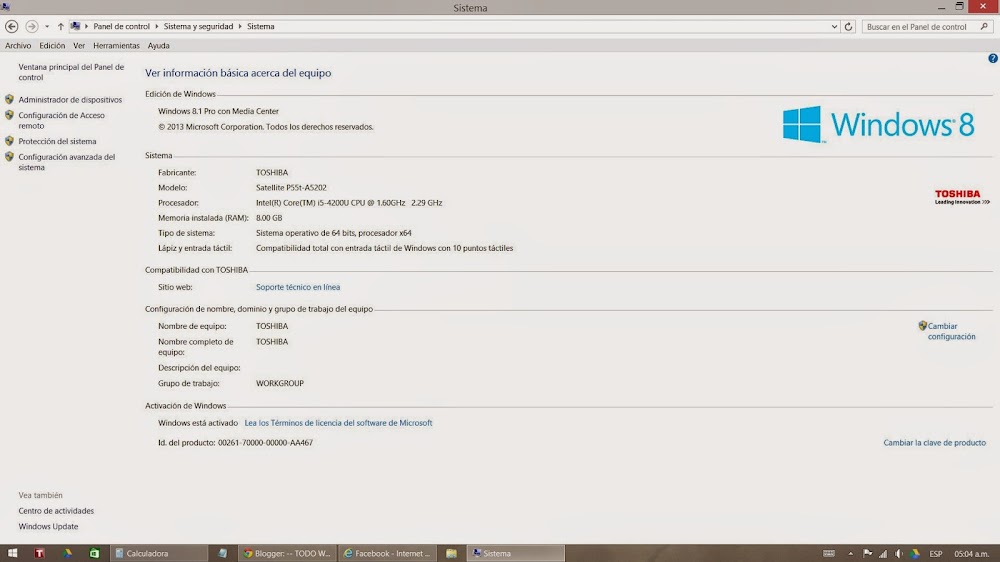Click the Sistema taskbar button
Image resolution: width=1000 pixels, height=562 pixels.
tap(516, 553)
